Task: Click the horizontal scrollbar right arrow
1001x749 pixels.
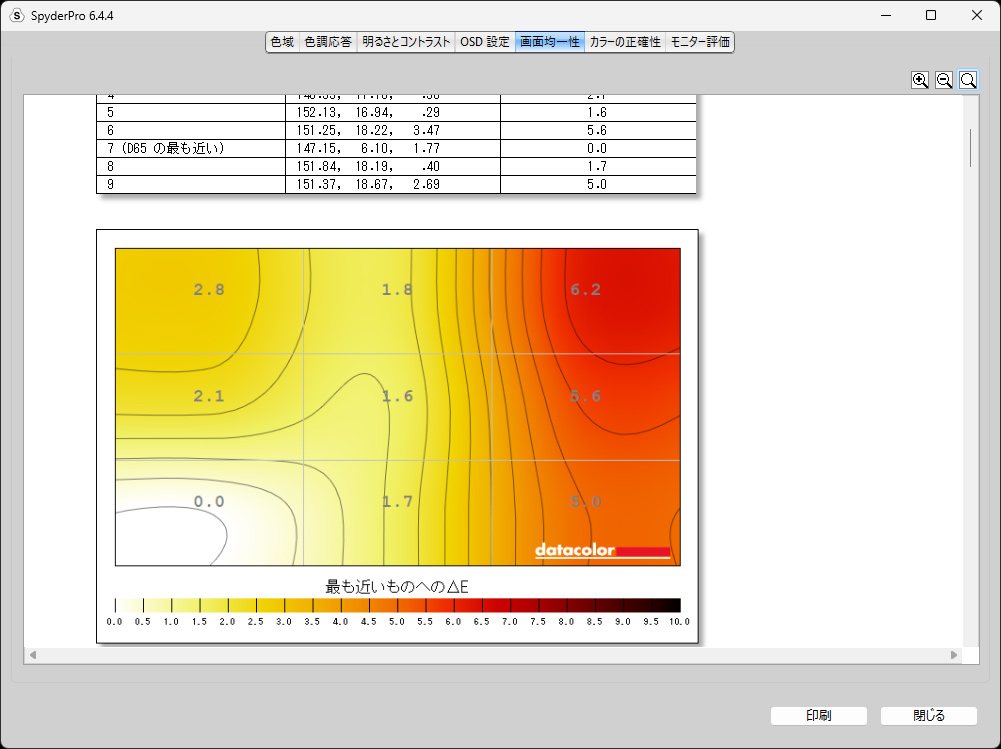Action: pyautogui.click(x=954, y=654)
